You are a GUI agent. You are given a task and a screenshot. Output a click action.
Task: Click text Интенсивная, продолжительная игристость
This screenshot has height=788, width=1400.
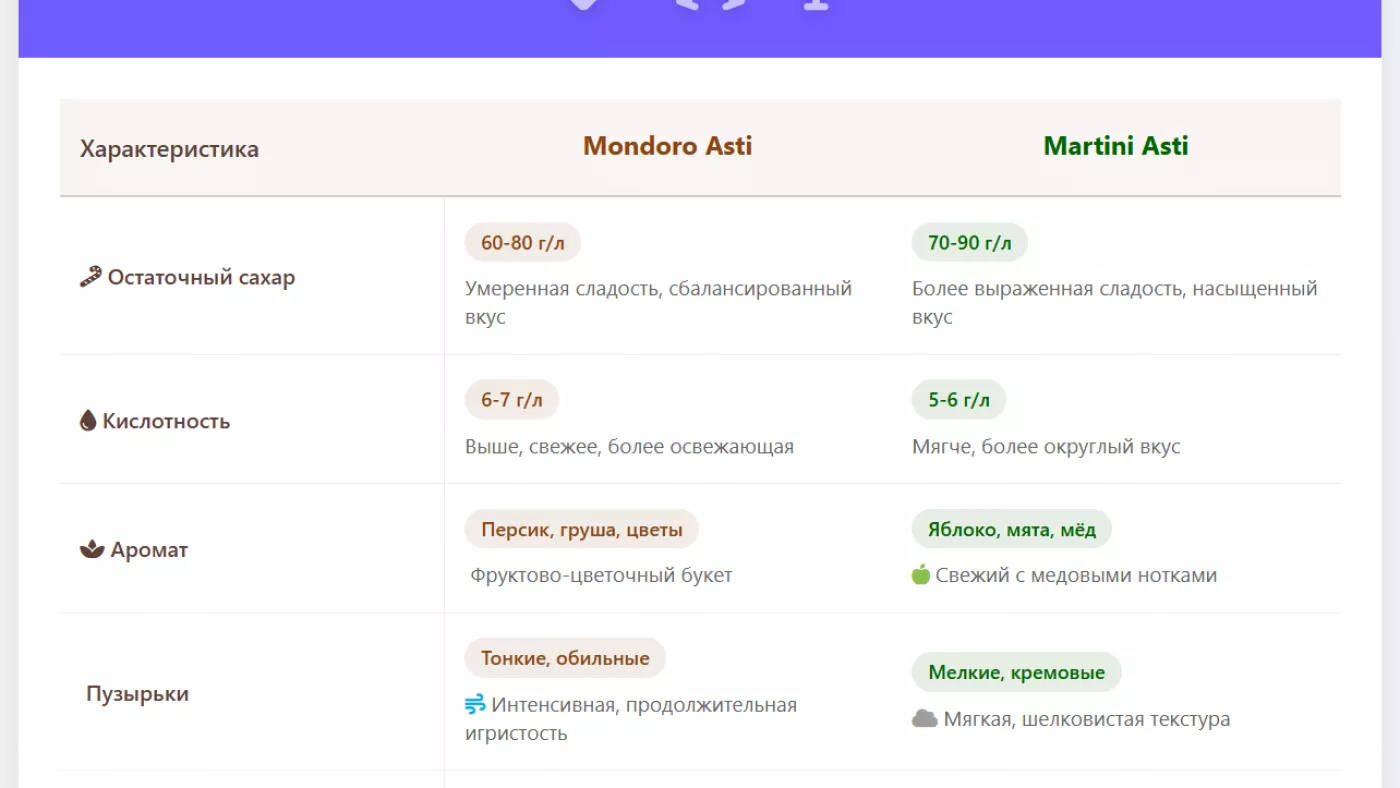(631, 719)
